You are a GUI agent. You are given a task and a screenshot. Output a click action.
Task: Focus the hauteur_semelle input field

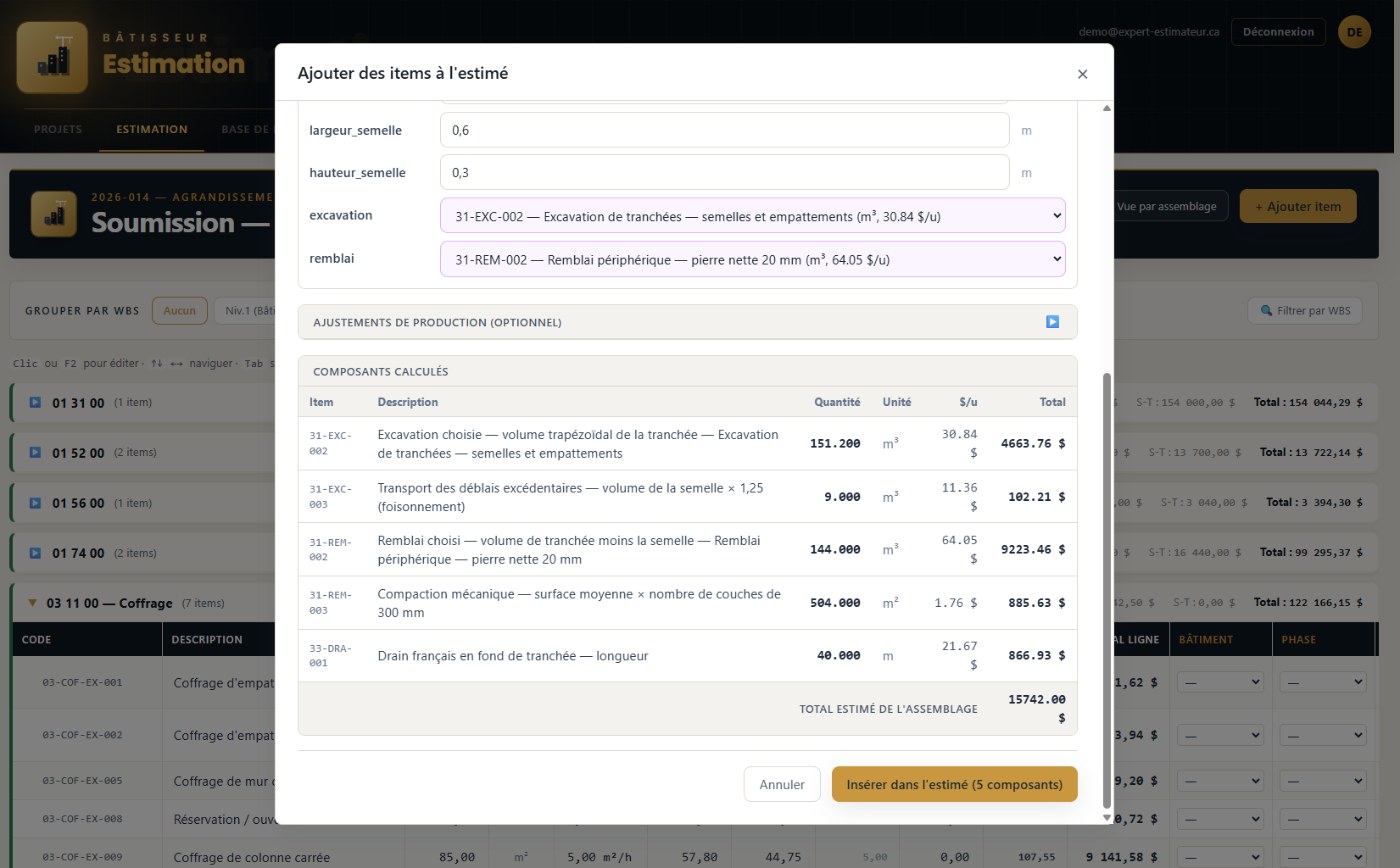pyautogui.click(x=724, y=172)
